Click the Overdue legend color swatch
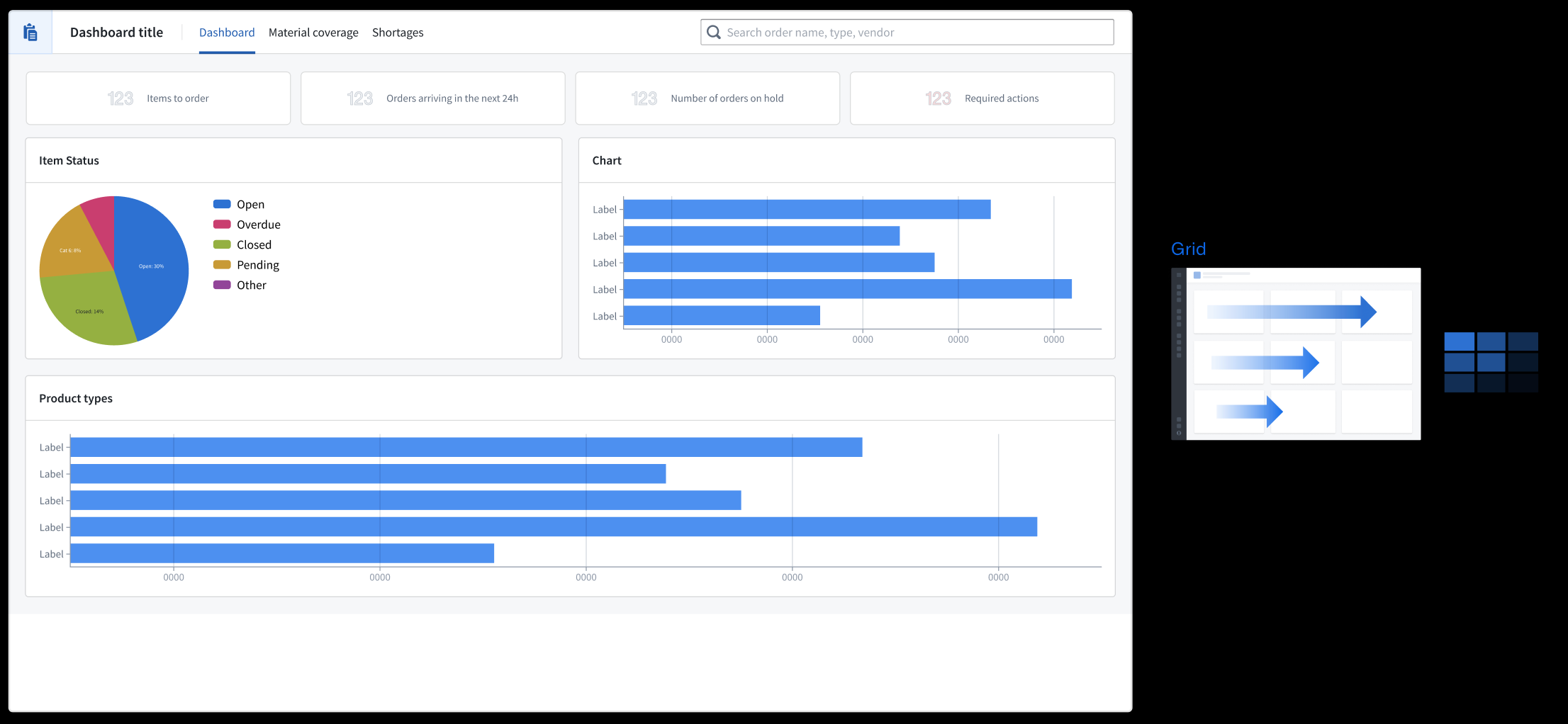 pos(222,225)
